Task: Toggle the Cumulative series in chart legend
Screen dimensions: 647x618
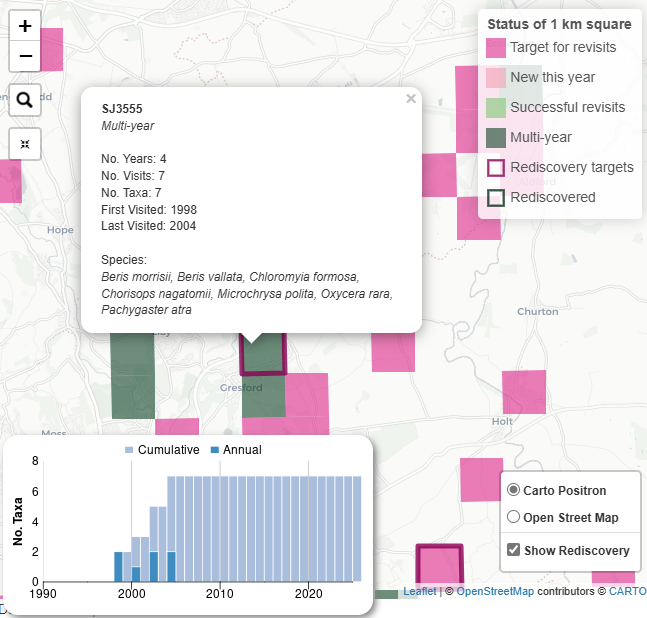Action: coord(162,450)
